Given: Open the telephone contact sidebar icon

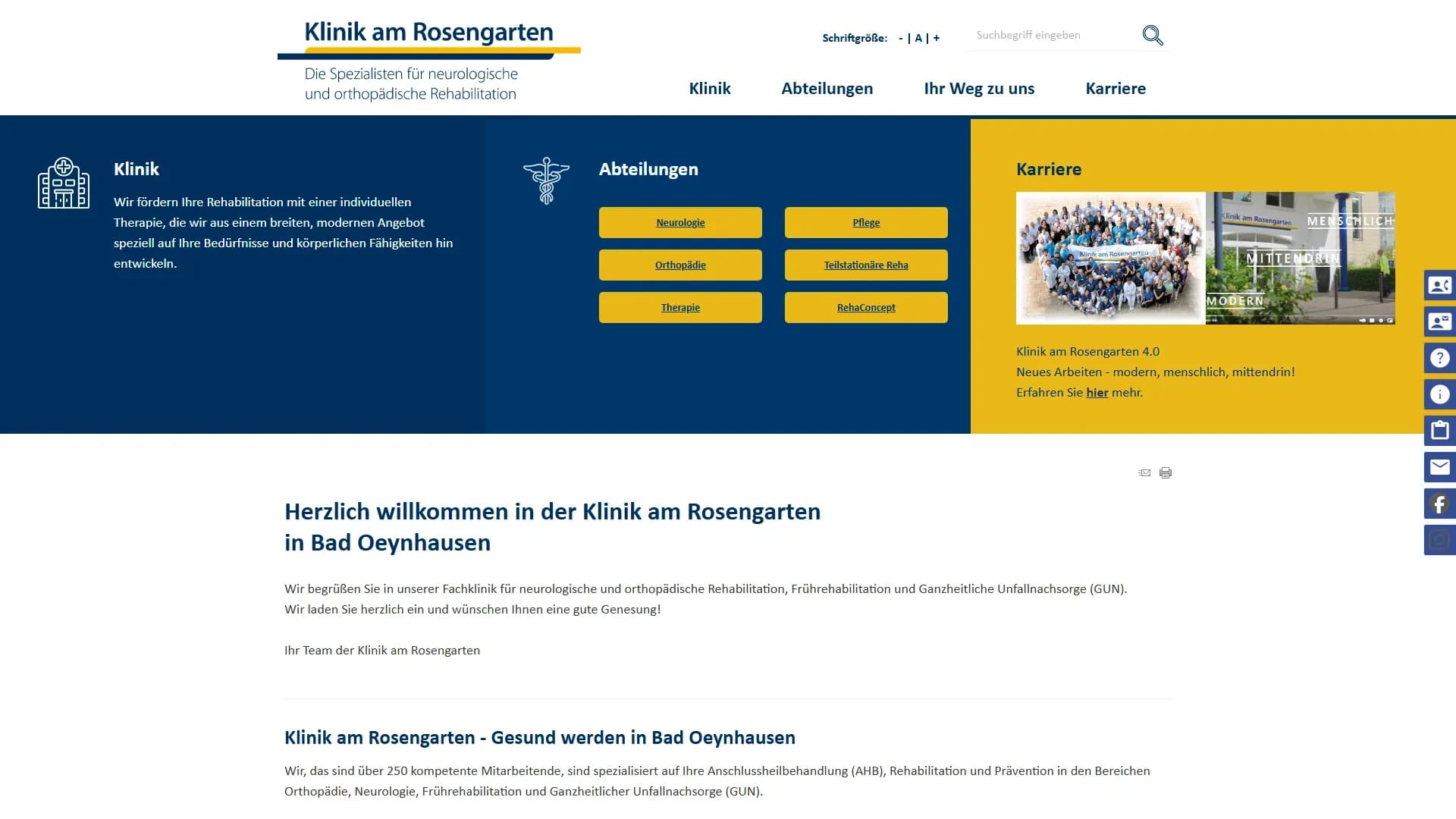Looking at the screenshot, I should point(1439,284).
